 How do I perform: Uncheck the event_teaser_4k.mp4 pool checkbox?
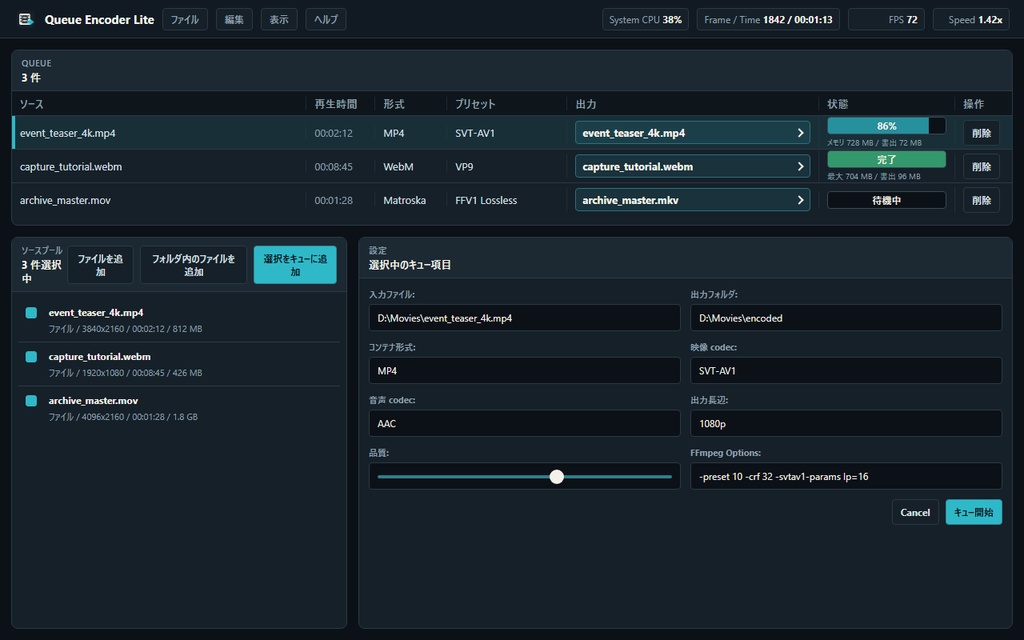coord(31,313)
